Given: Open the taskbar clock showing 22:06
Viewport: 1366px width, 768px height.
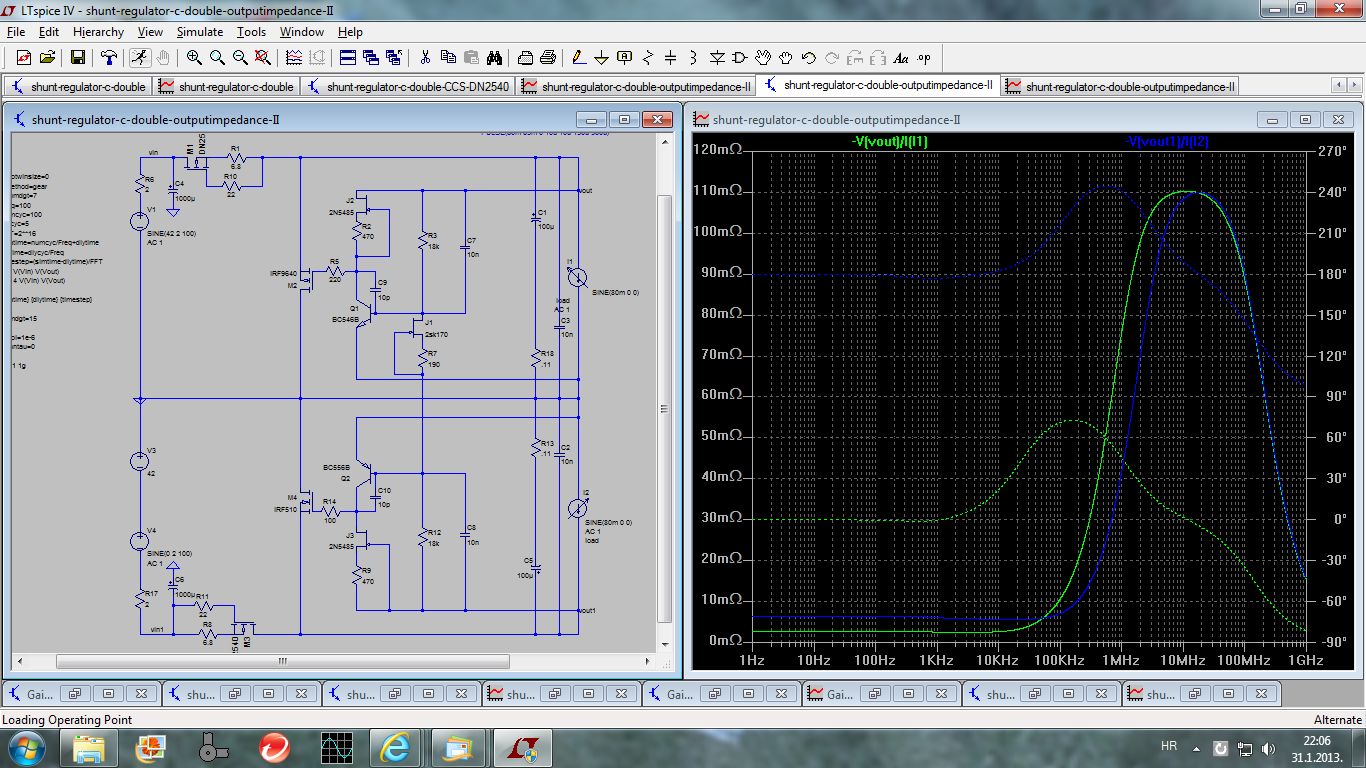Looking at the screenshot, I should coord(1316,747).
